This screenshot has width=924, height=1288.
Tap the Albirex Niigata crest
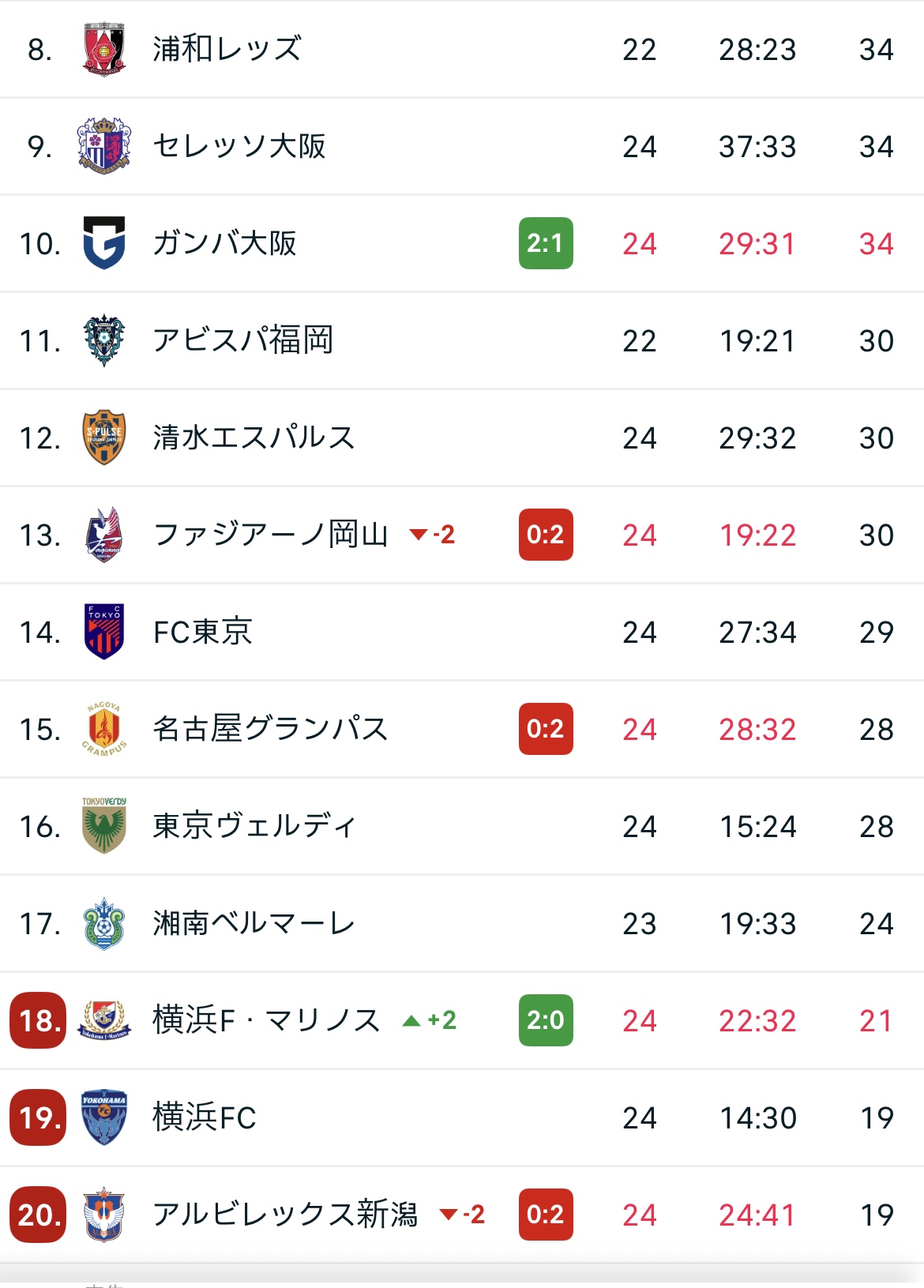tap(103, 1215)
